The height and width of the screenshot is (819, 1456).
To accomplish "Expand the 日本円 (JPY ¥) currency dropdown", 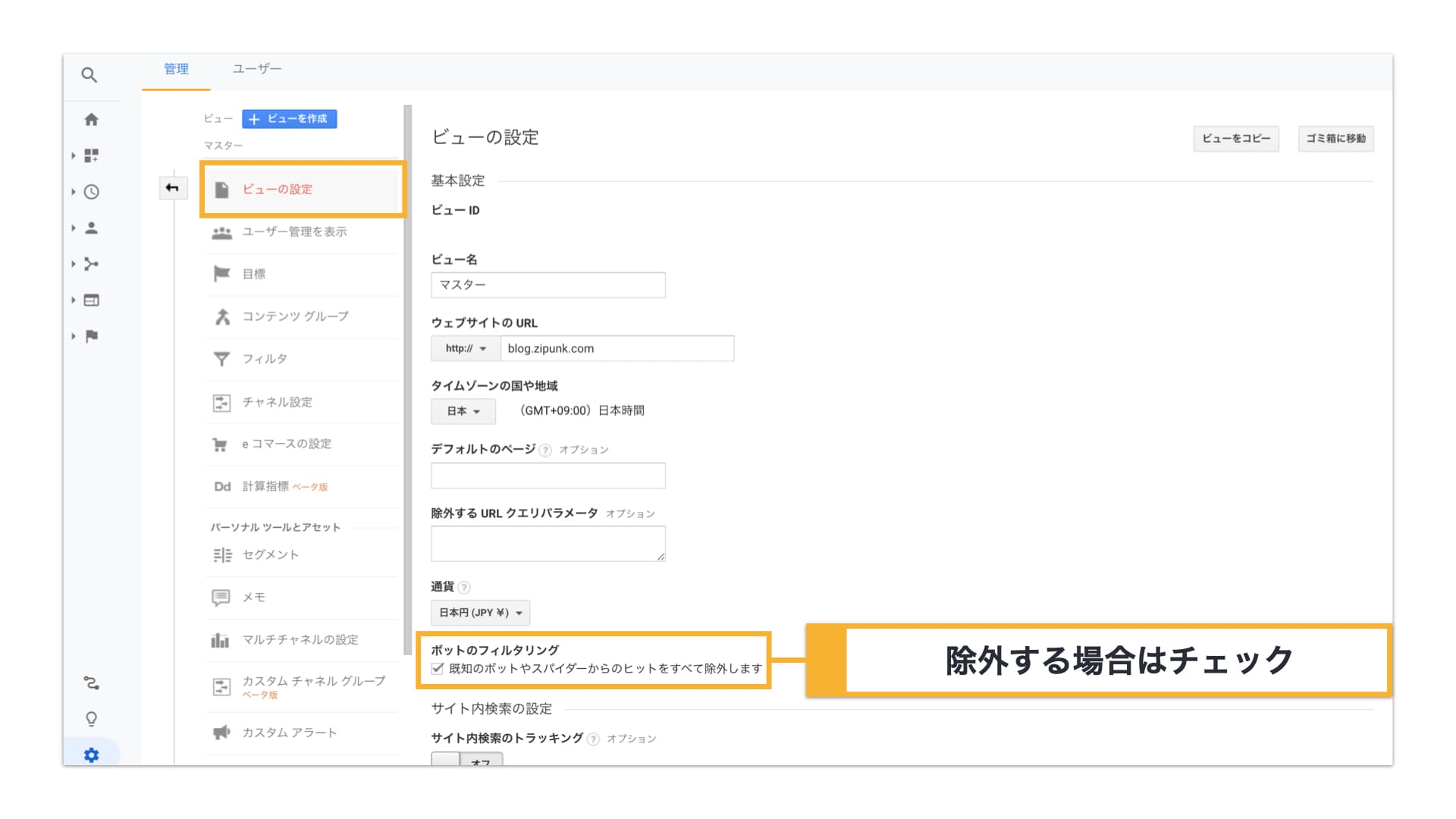I will point(481,612).
